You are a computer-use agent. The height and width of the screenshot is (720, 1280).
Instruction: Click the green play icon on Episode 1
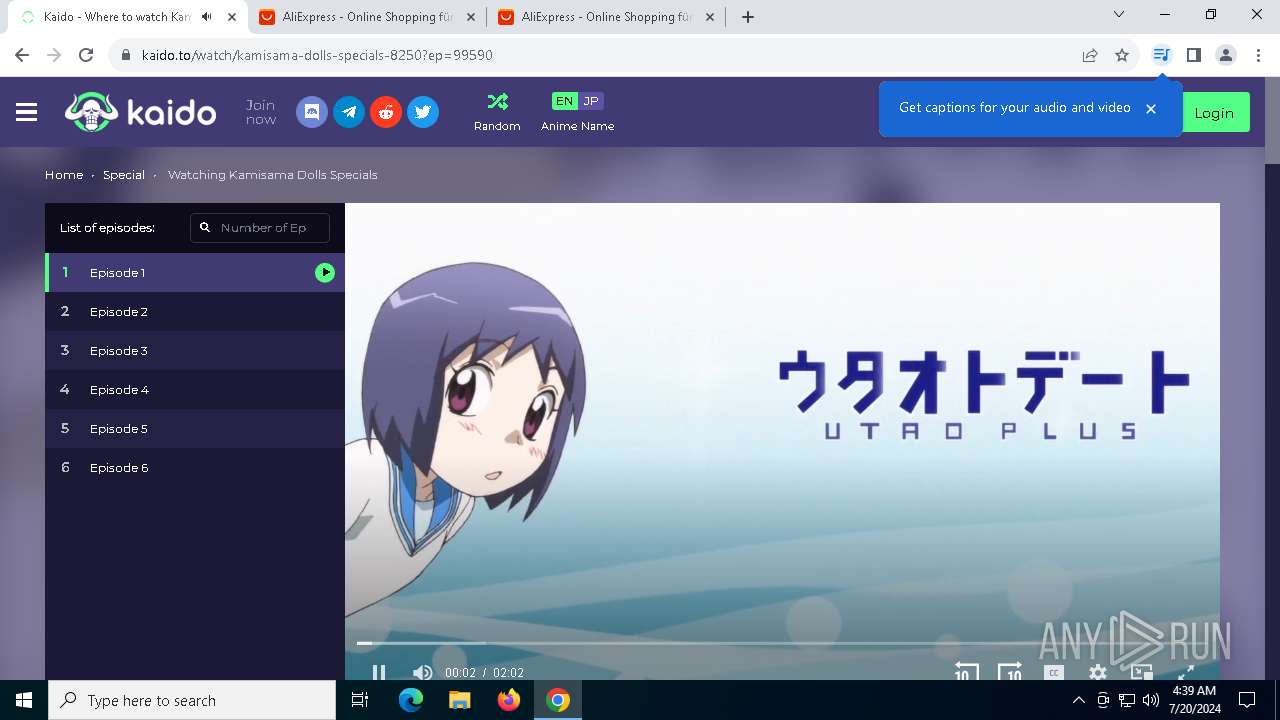click(x=325, y=273)
